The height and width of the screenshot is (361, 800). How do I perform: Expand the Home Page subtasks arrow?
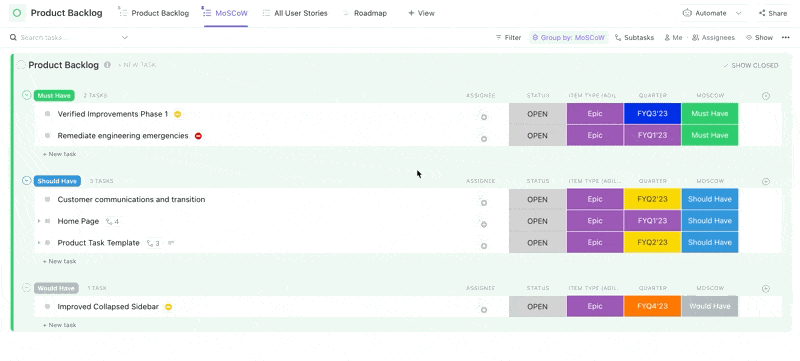(x=39, y=221)
